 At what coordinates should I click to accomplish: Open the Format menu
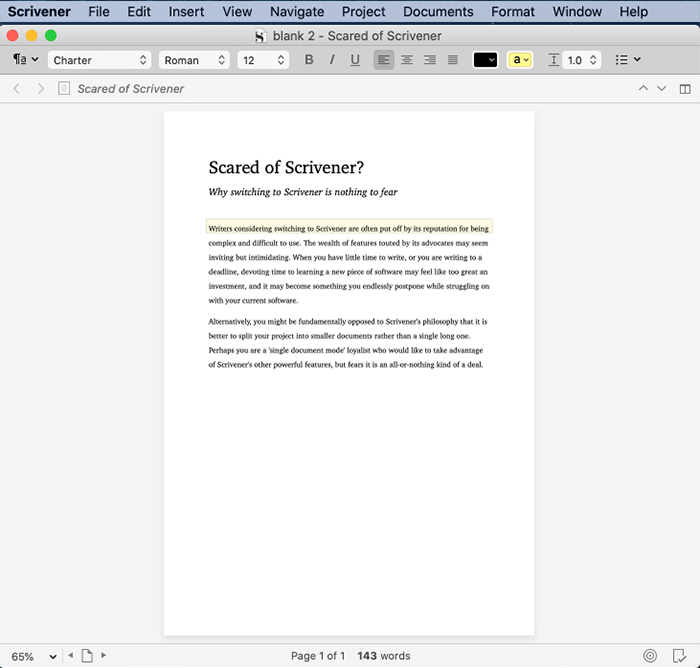click(512, 11)
